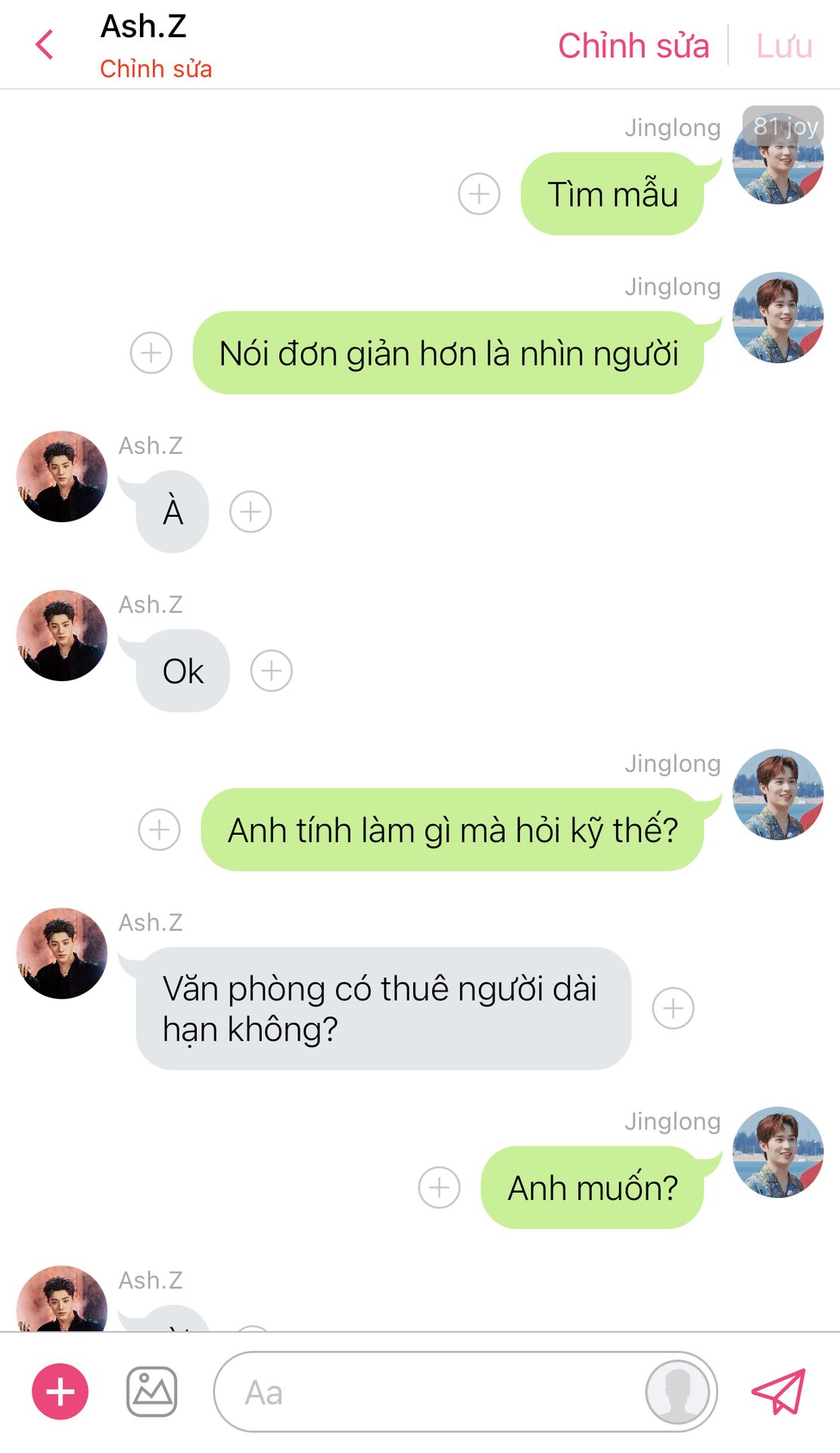Tap plus circle beside 'Văn phòng có thuê' message
This screenshot has width=840, height=1453.
coord(673,1008)
